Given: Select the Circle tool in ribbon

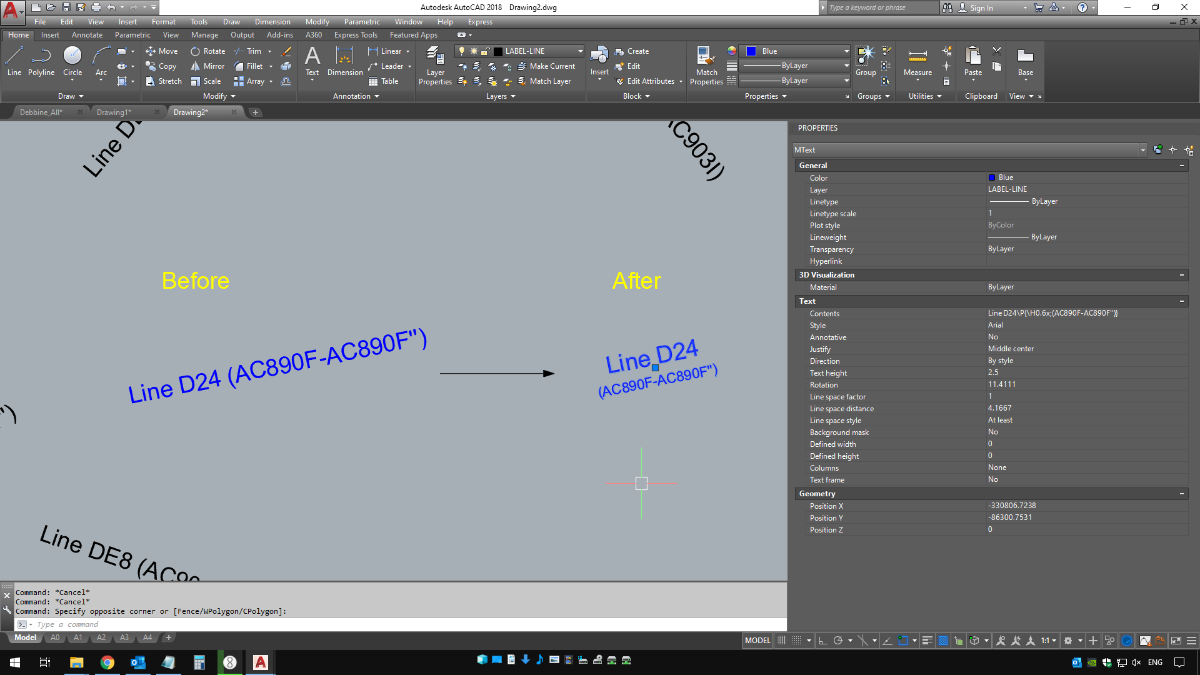Looking at the screenshot, I should click(72, 62).
